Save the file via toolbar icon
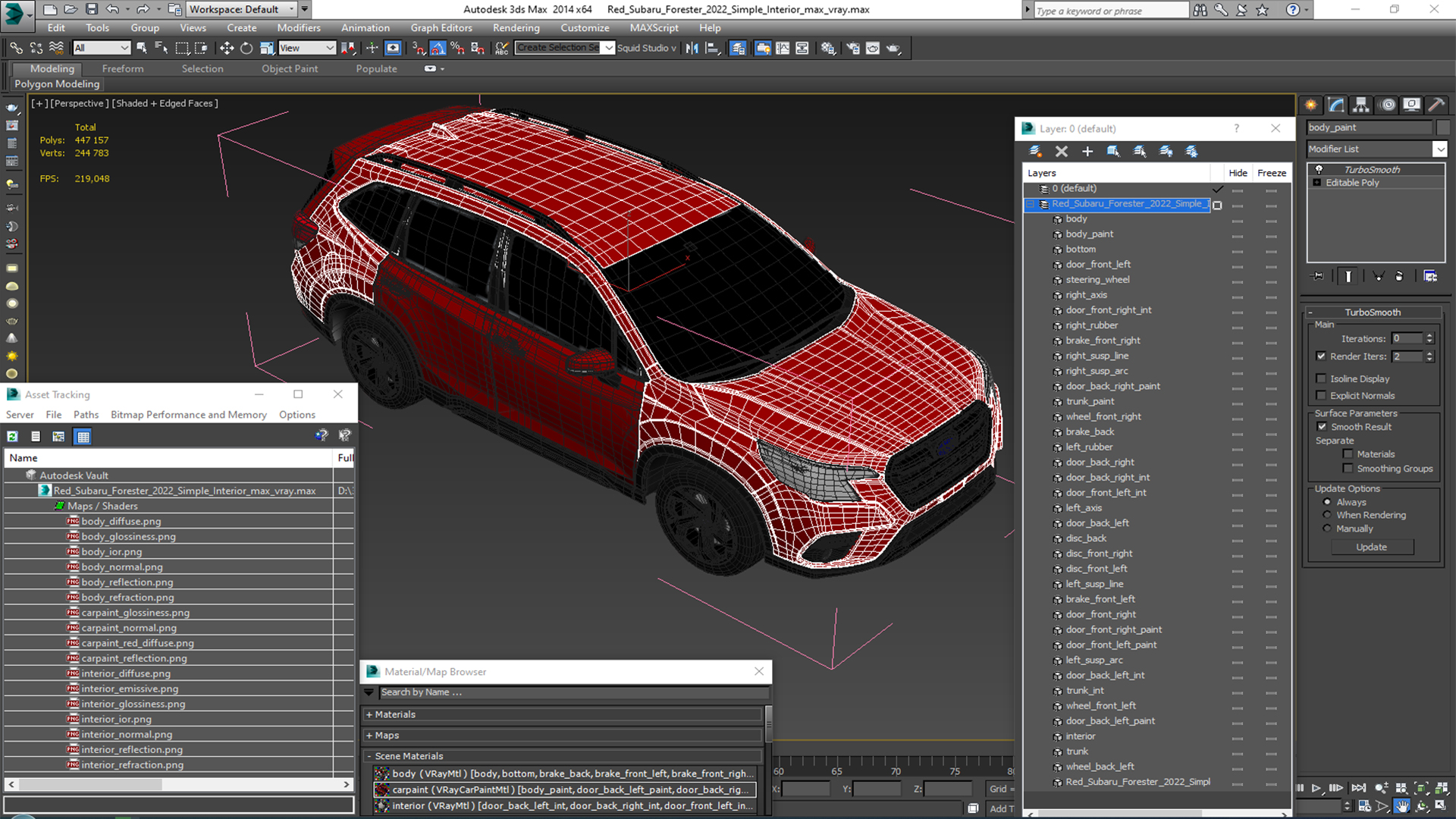Screen dimensions: 1456x819 [x=91, y=9]
